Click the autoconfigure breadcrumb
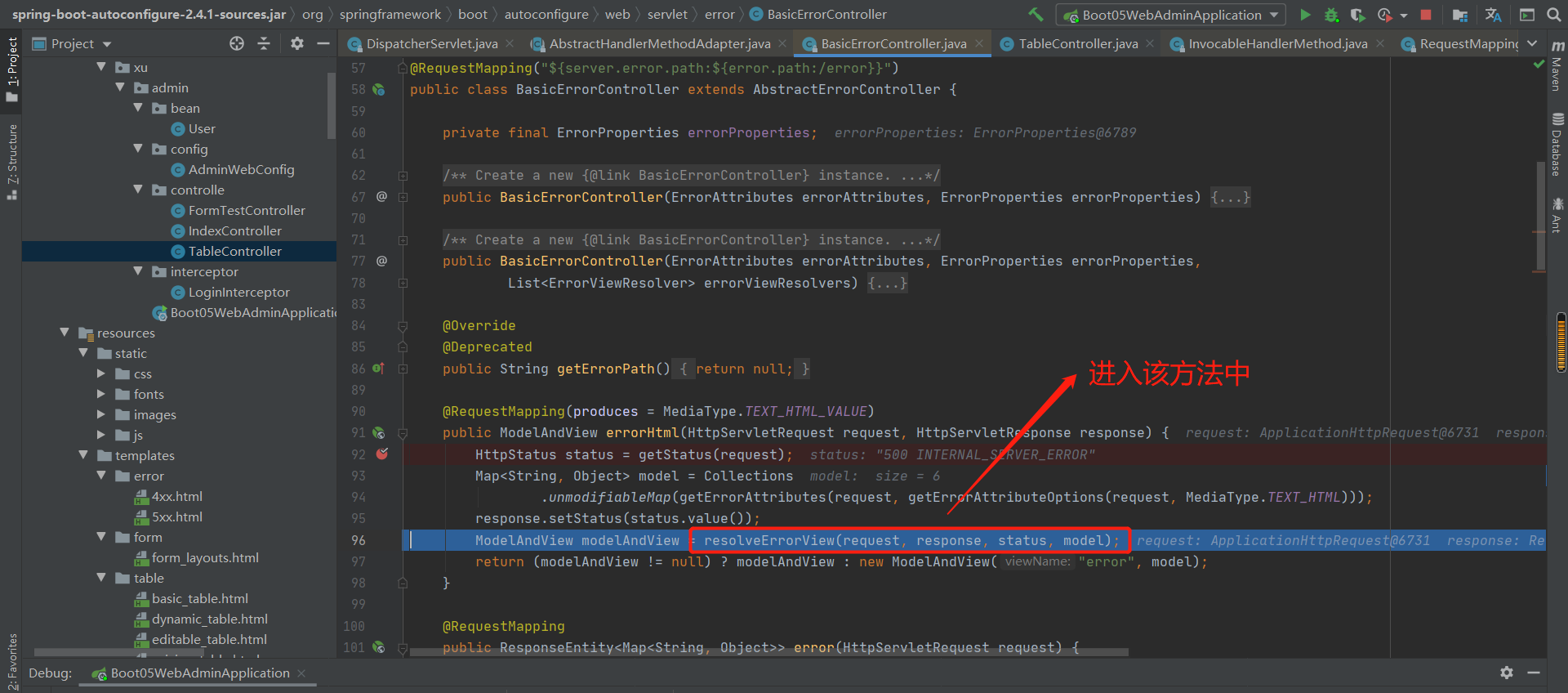 coord(546,14)
